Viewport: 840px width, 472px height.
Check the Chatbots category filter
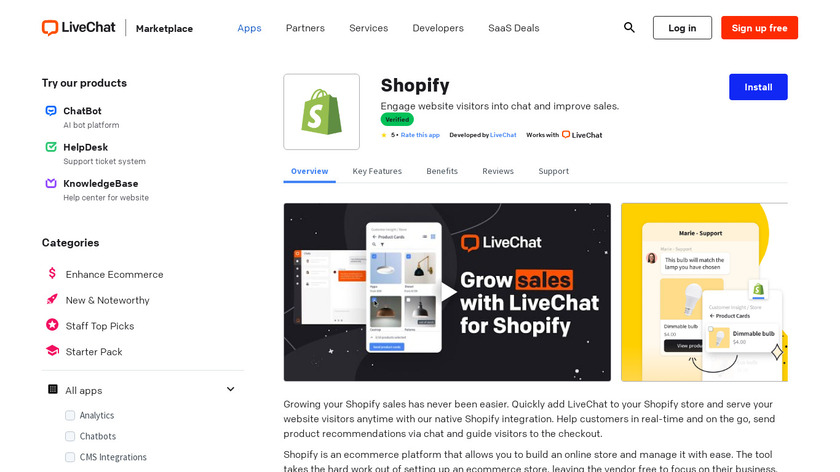coord(70,436)
